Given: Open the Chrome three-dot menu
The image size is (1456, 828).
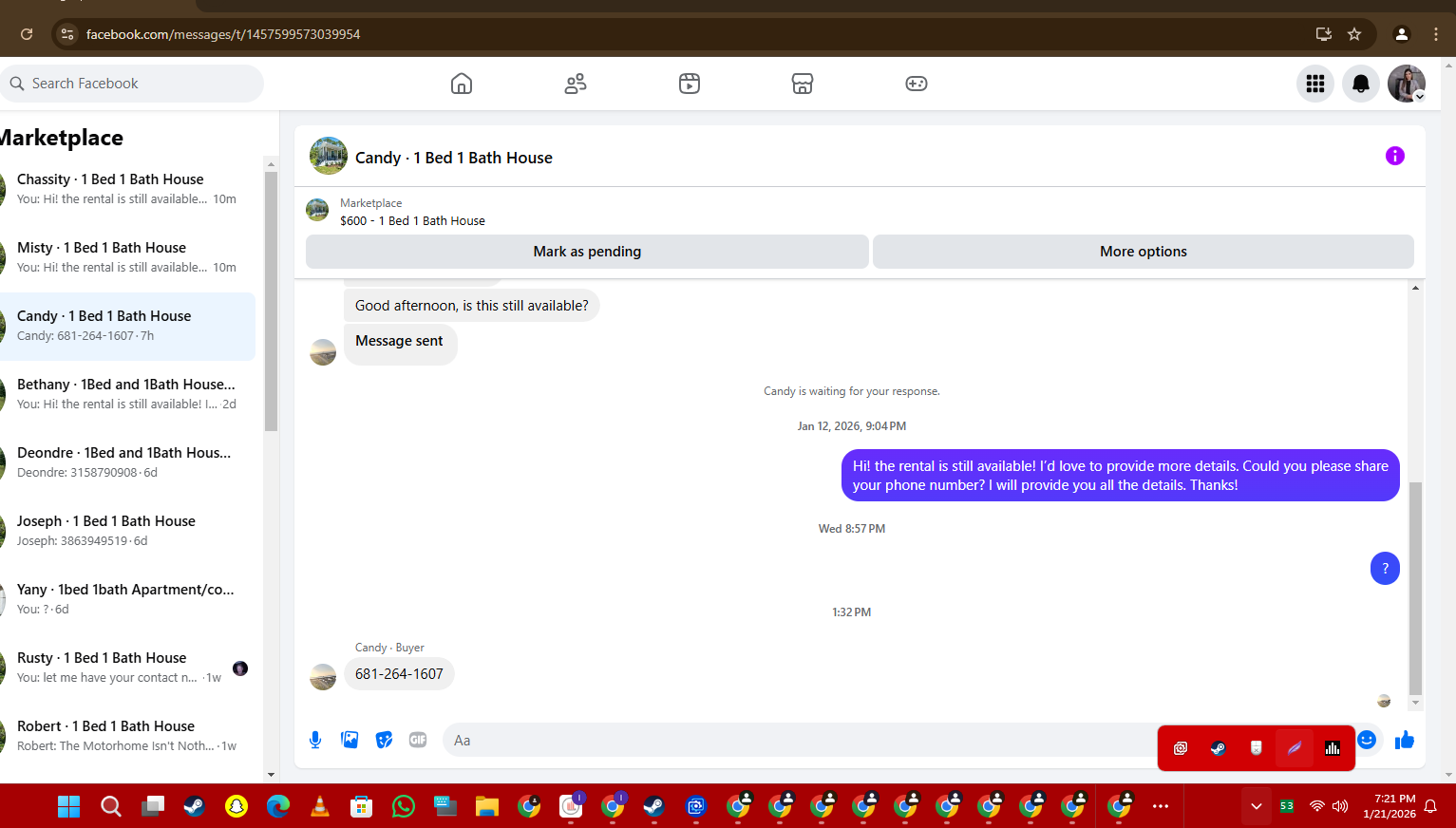Looking at the screenshot, I should click(1436, 34).
